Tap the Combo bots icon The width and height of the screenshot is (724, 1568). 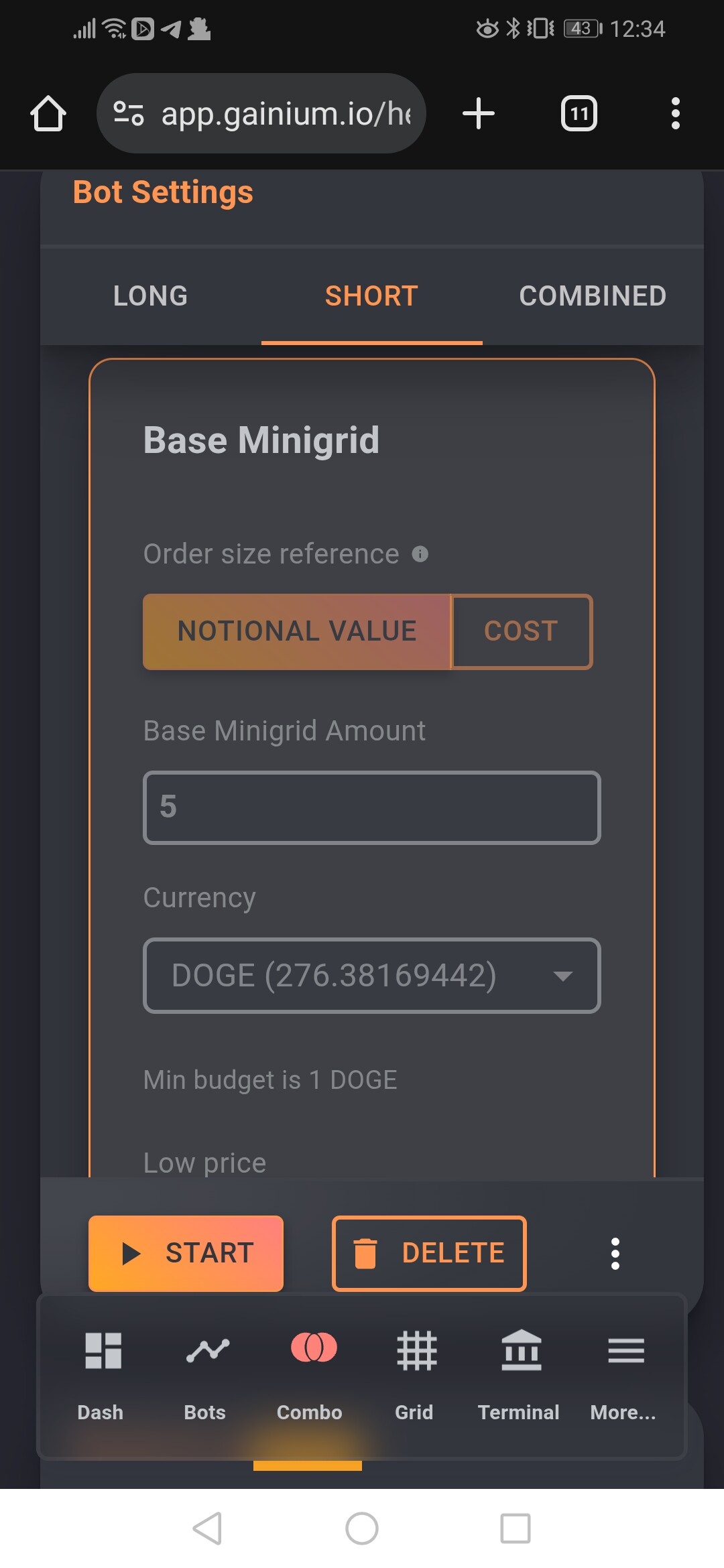313,1348
